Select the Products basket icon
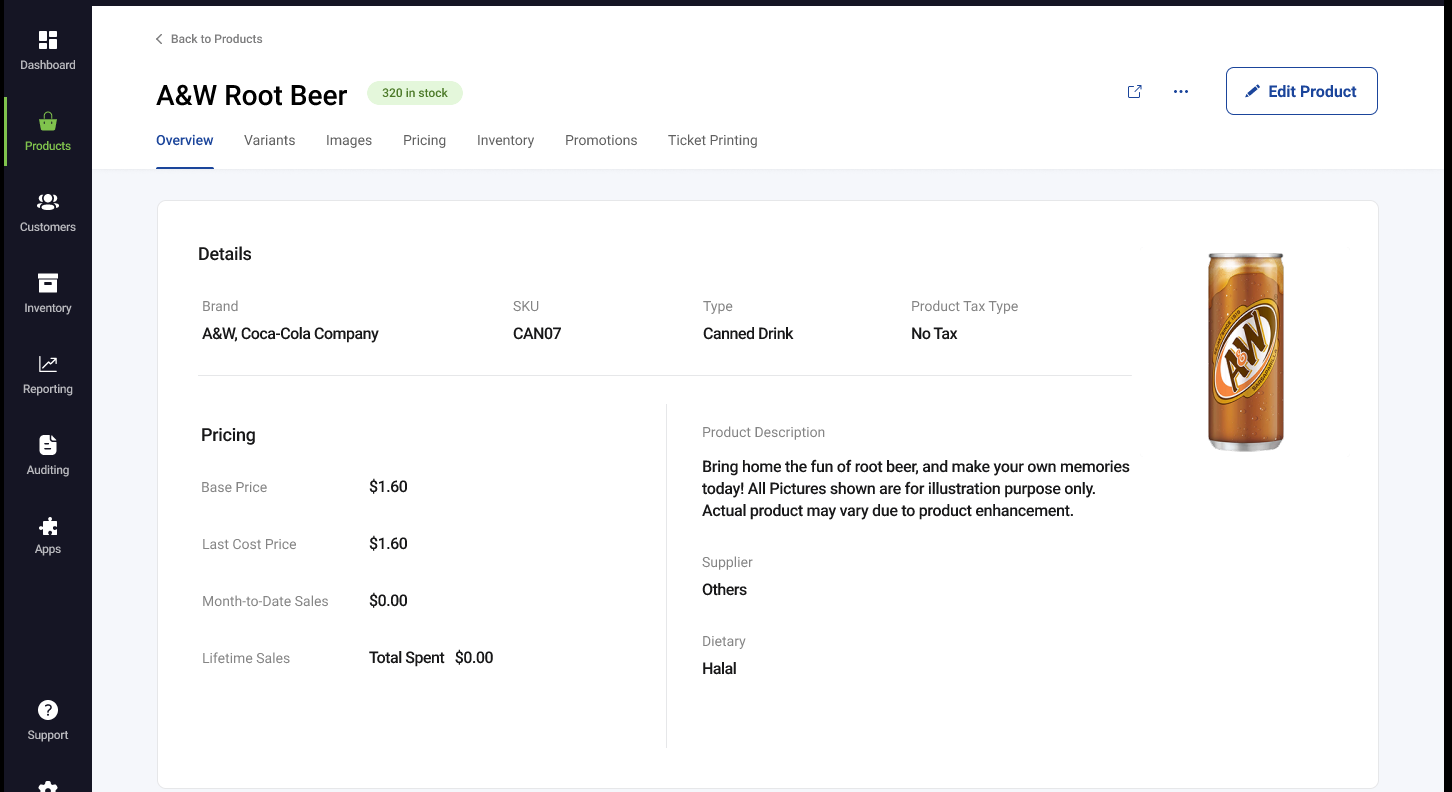The height and width of the screenshot is (792, 1452). (48, 122)
